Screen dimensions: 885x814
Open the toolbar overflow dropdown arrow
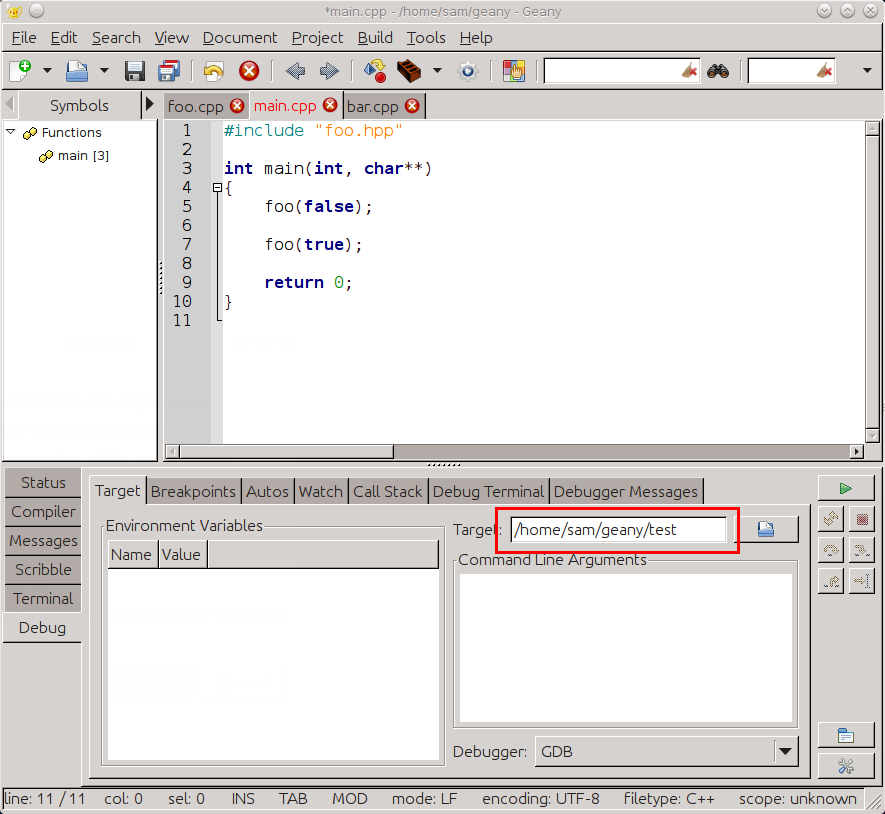868,71
